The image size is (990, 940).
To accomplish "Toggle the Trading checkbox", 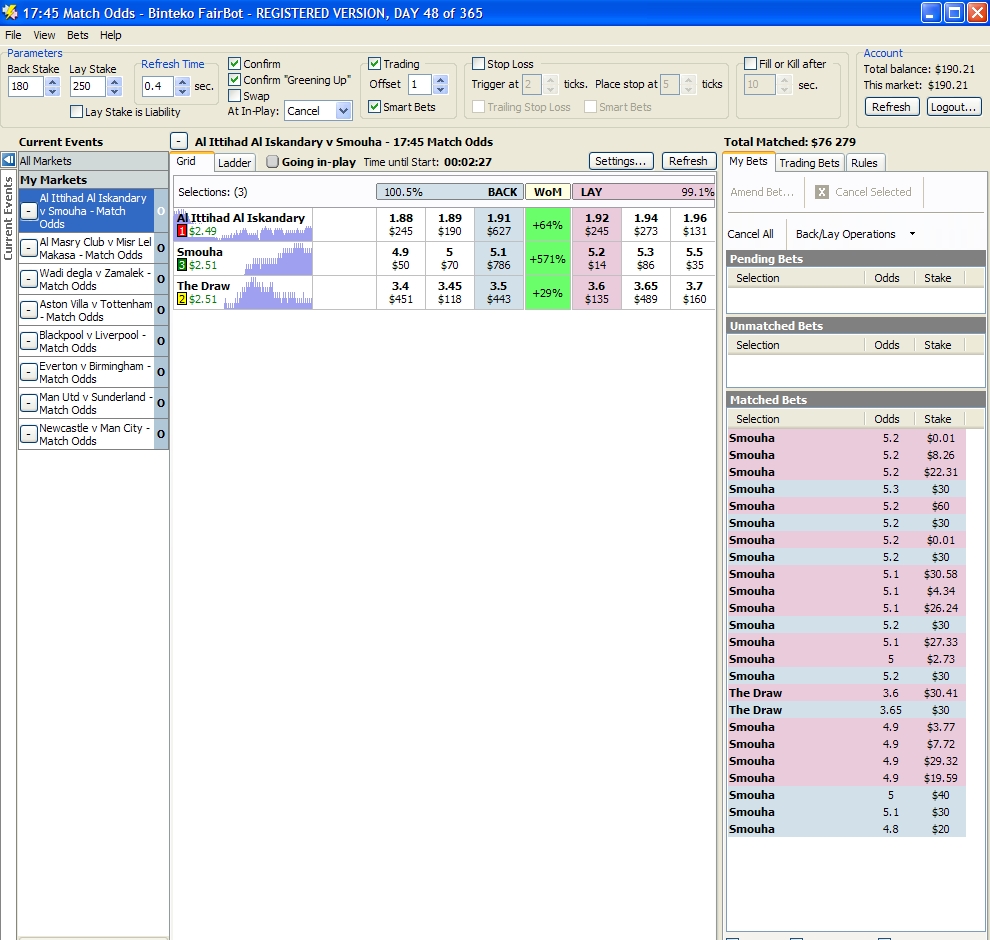I will [x=374, y=63].
